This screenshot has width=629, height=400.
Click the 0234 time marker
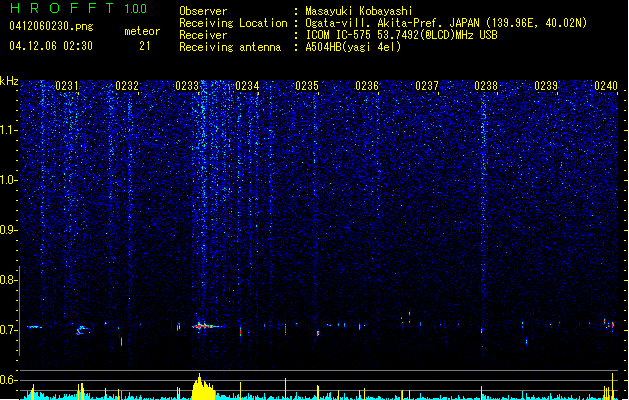click(247, 86)
